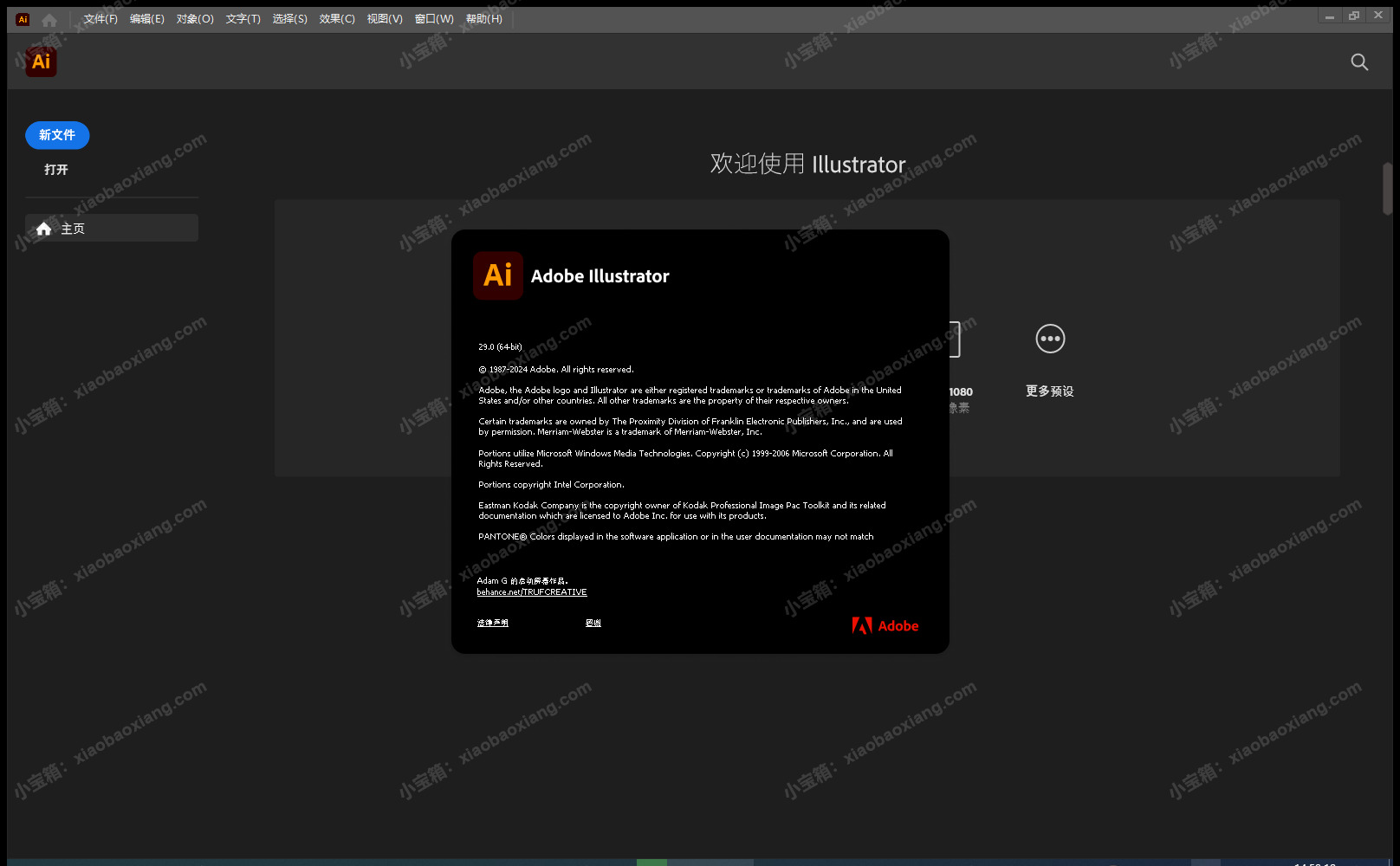Click the 法律声明 legal notices link
Viewport: 1400px width, 866px height.
click(493, 623)
